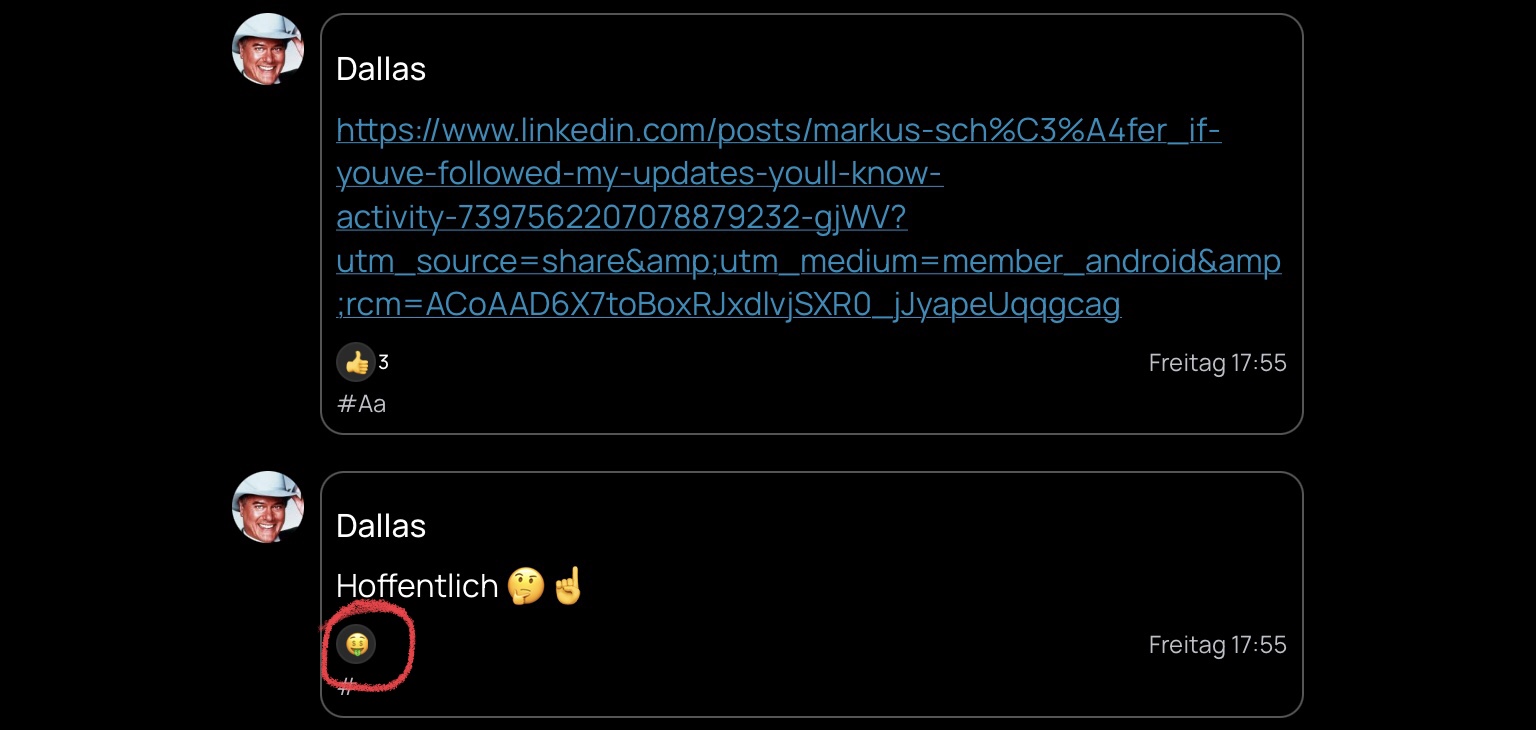Toggle the money-mouth face reaction
1536x730 pixels.
tap(356, 645)
